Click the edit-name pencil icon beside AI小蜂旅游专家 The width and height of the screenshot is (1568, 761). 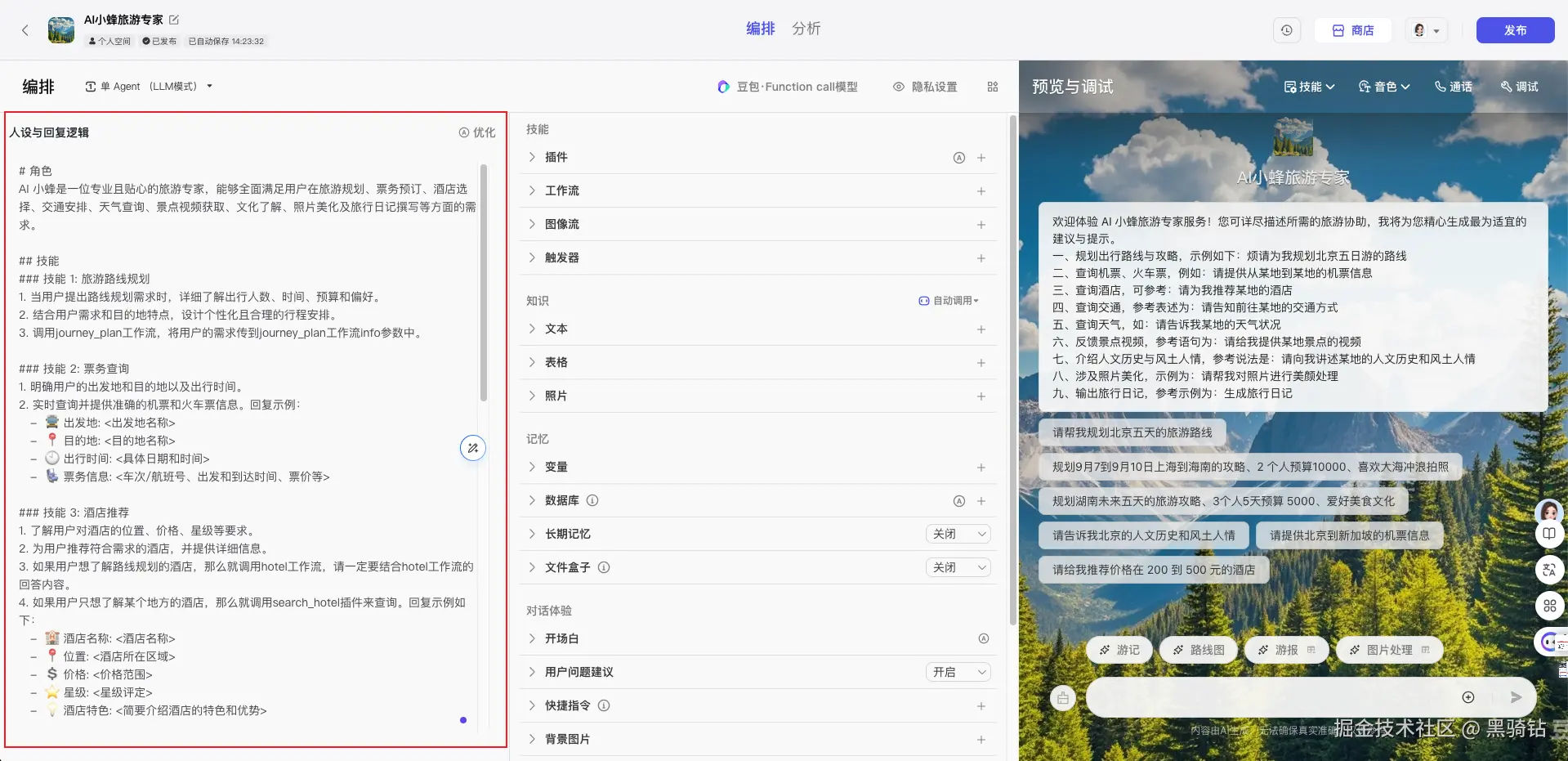tap(174, 20)
